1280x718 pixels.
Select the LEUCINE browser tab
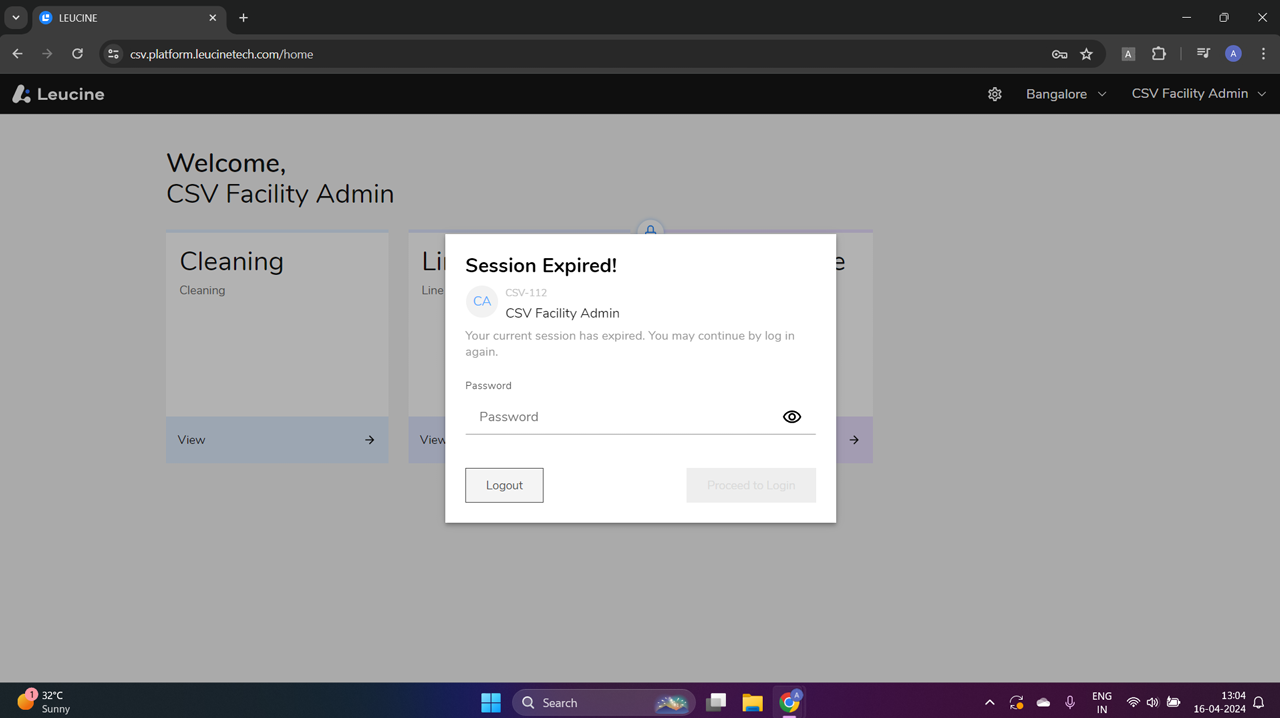(x=128, y=18)
